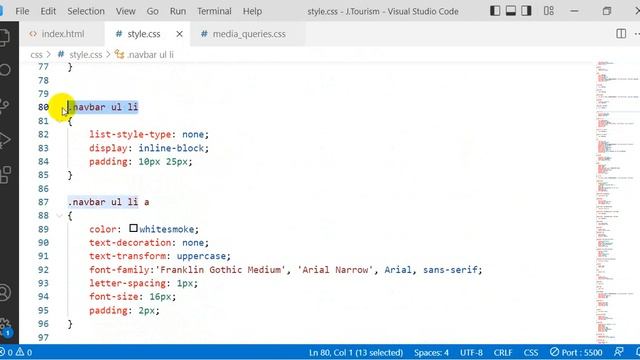
Task: Click line number 92 in gutter
Action: pos(43,270)
